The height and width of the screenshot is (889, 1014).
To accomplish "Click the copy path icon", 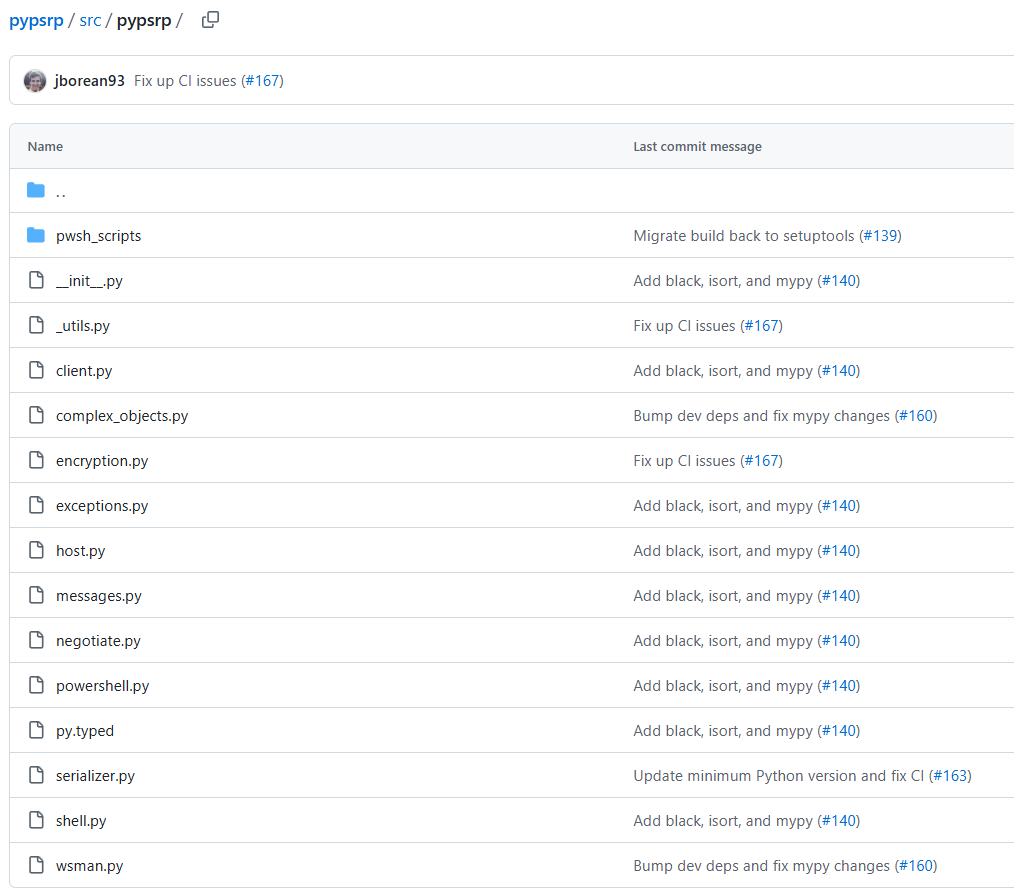I will click(x=210, y=20).
